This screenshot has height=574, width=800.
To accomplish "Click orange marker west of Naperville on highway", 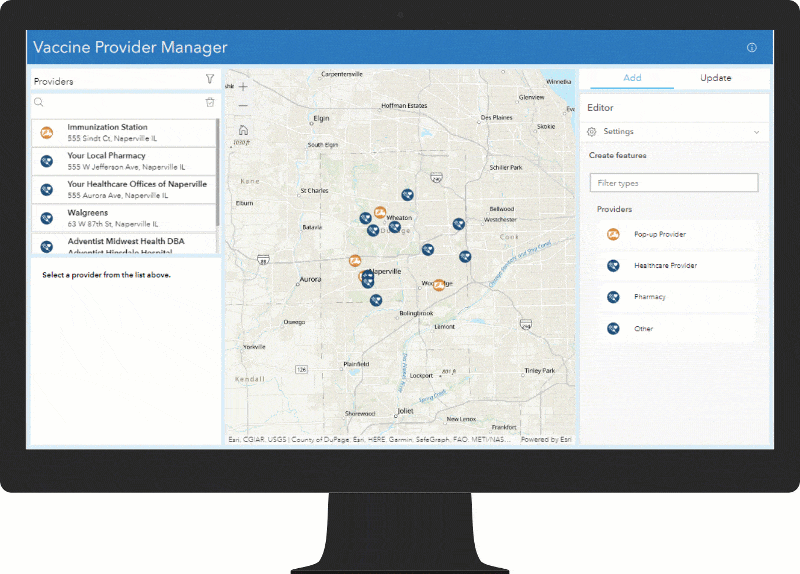I will [x=355, y=261].
